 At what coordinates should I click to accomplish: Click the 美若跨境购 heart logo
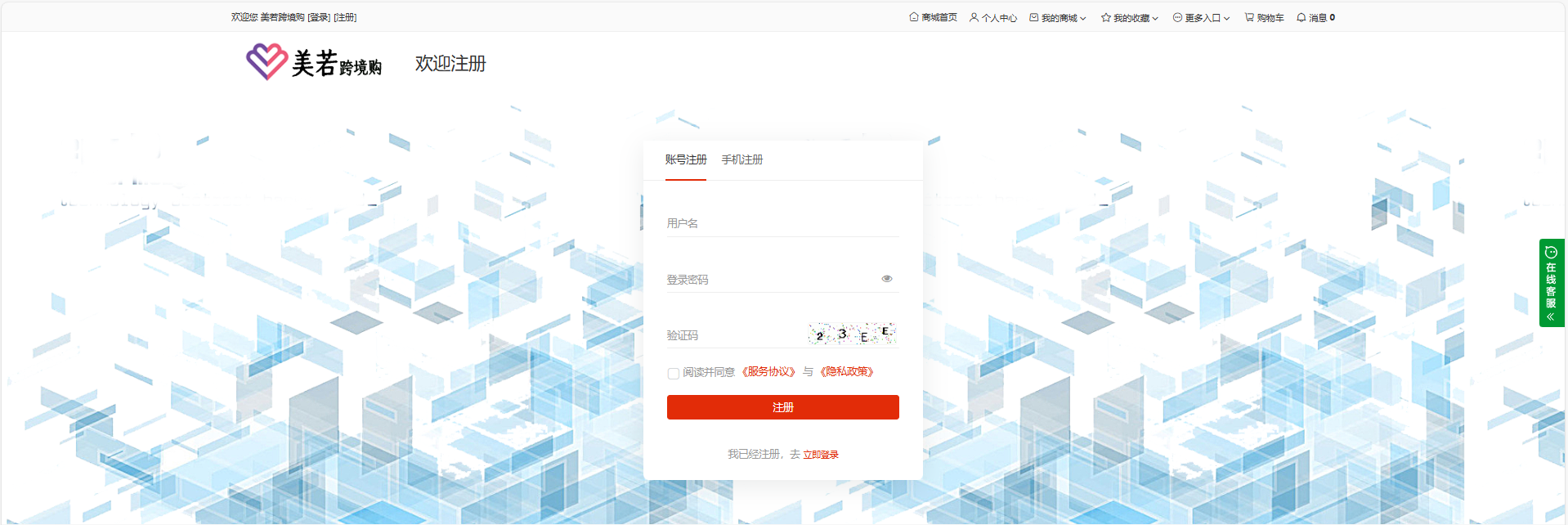click(267, 62)
